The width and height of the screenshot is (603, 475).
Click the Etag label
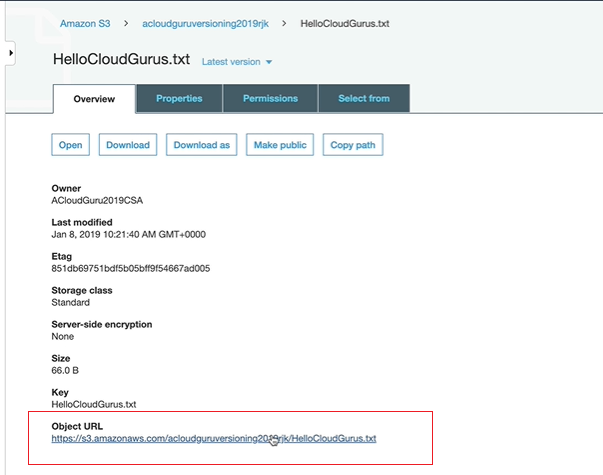62,257
